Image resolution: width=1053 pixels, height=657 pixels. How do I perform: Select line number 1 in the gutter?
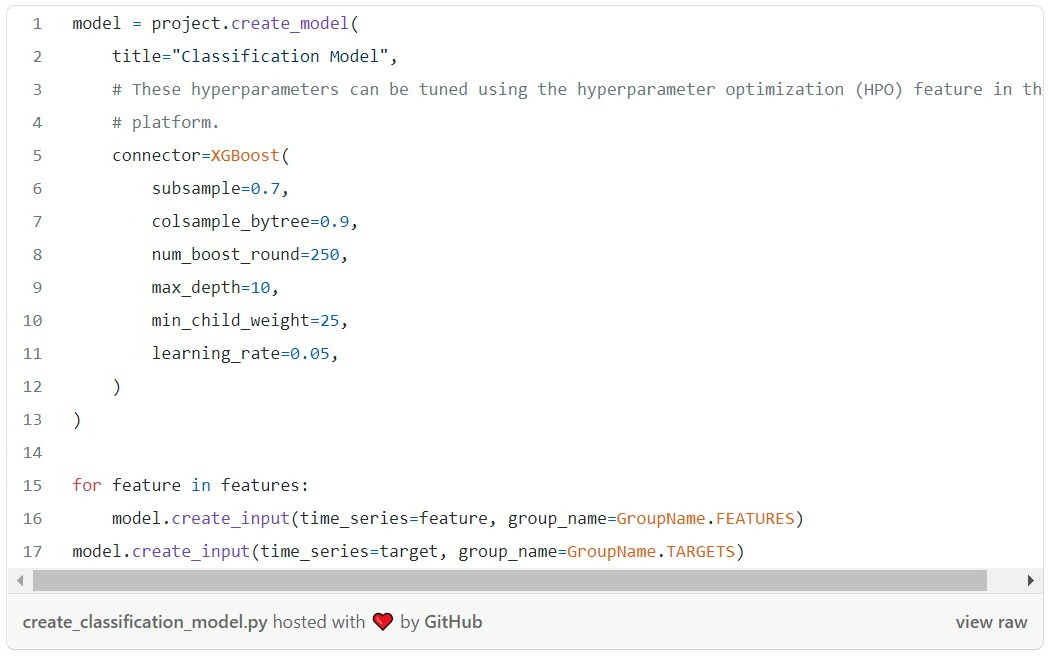pyautogui.click(x=37, y=23)
